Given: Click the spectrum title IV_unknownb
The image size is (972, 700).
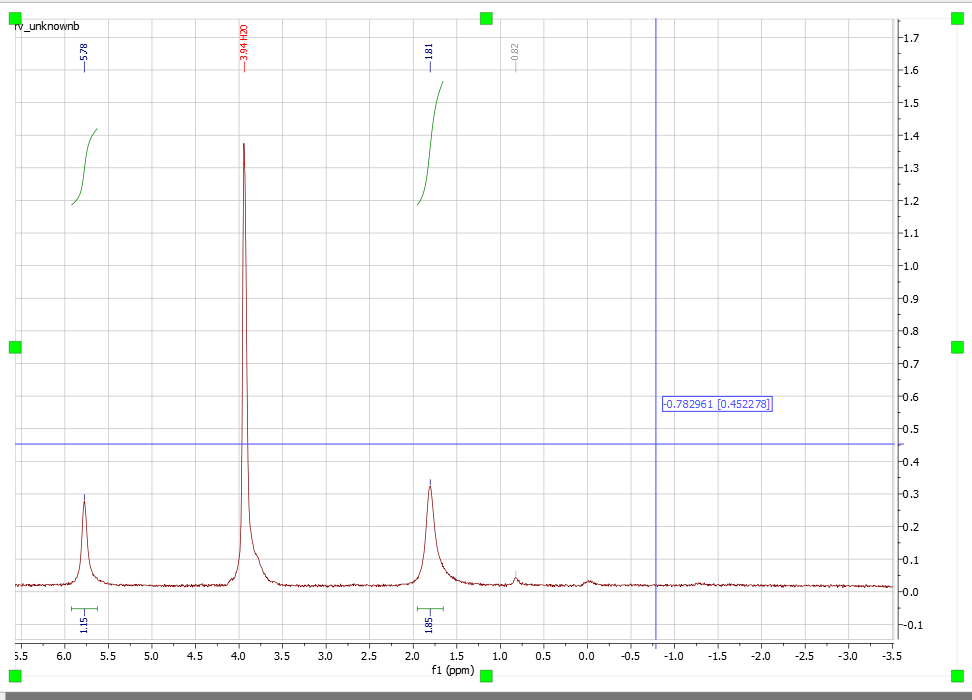Looking at the screenshot, I should pyautogui.click(x=45, y=26).
